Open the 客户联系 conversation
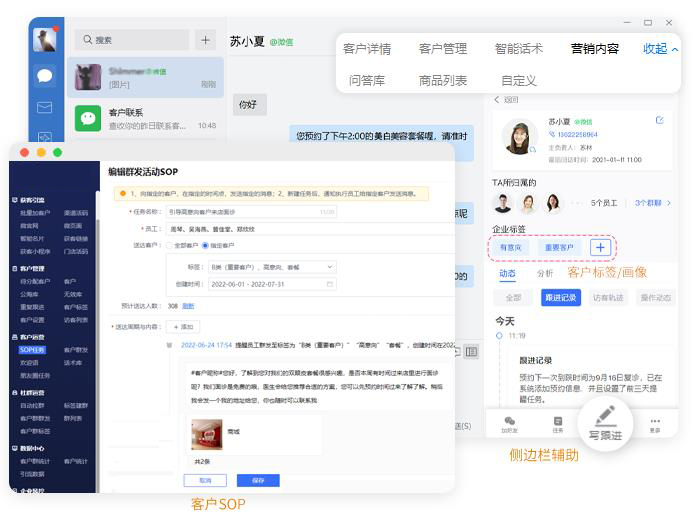 pos(145,118)
